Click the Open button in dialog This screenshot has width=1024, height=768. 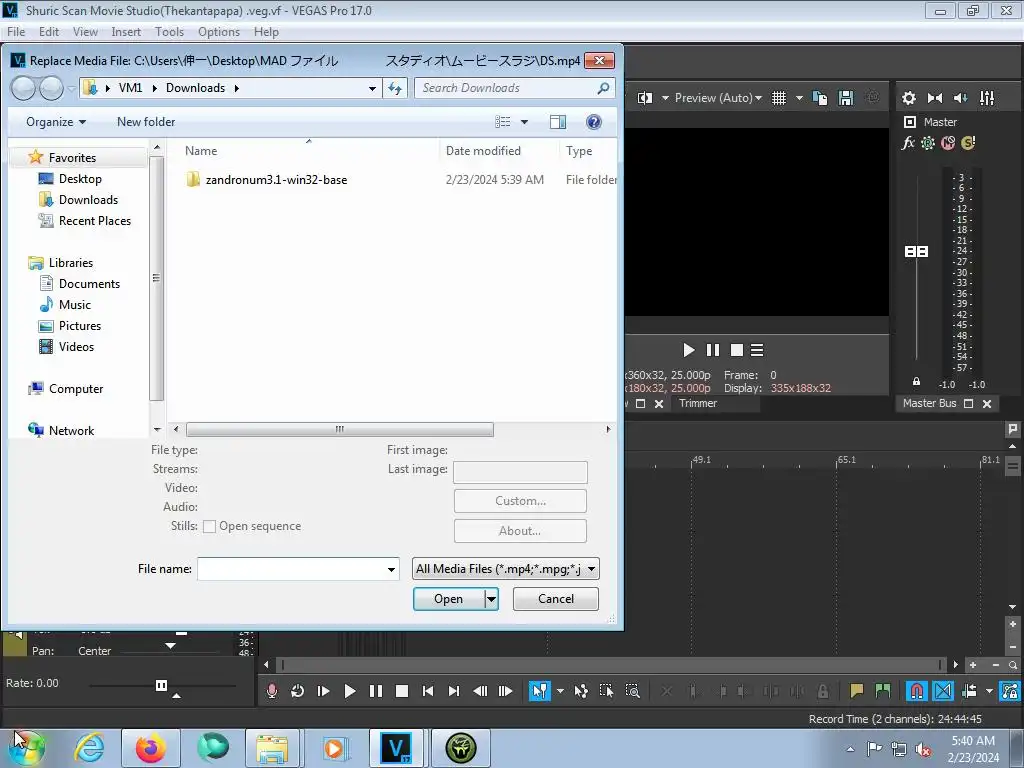pos(449,599)
